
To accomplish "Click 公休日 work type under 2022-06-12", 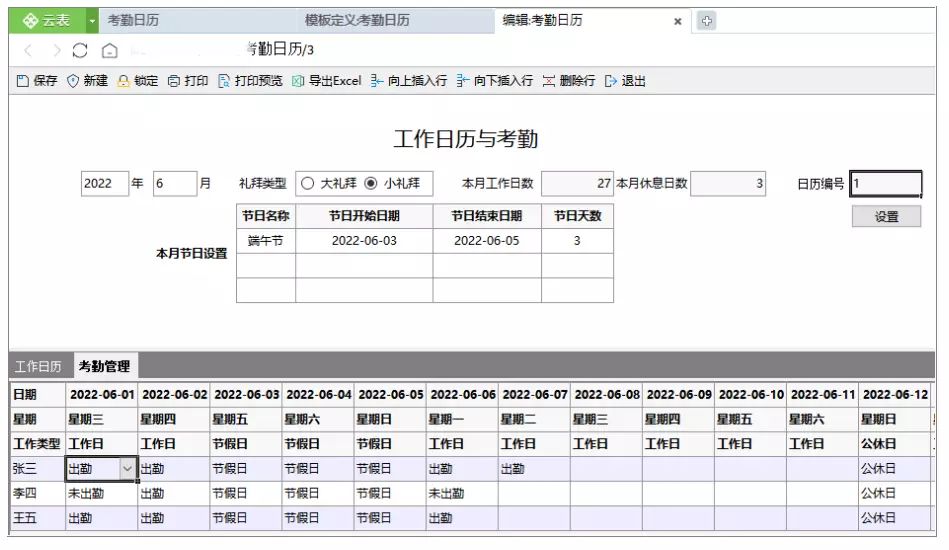I will point(895,444).
